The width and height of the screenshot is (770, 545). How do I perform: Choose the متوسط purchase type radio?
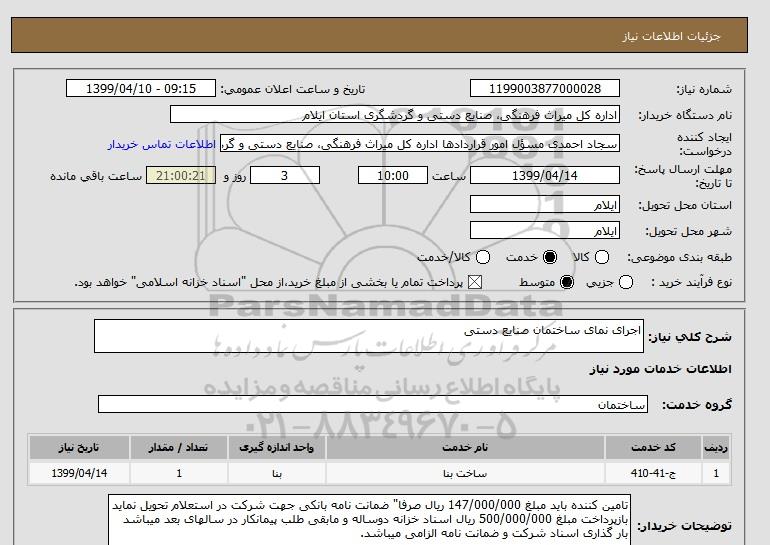[567, 282]
